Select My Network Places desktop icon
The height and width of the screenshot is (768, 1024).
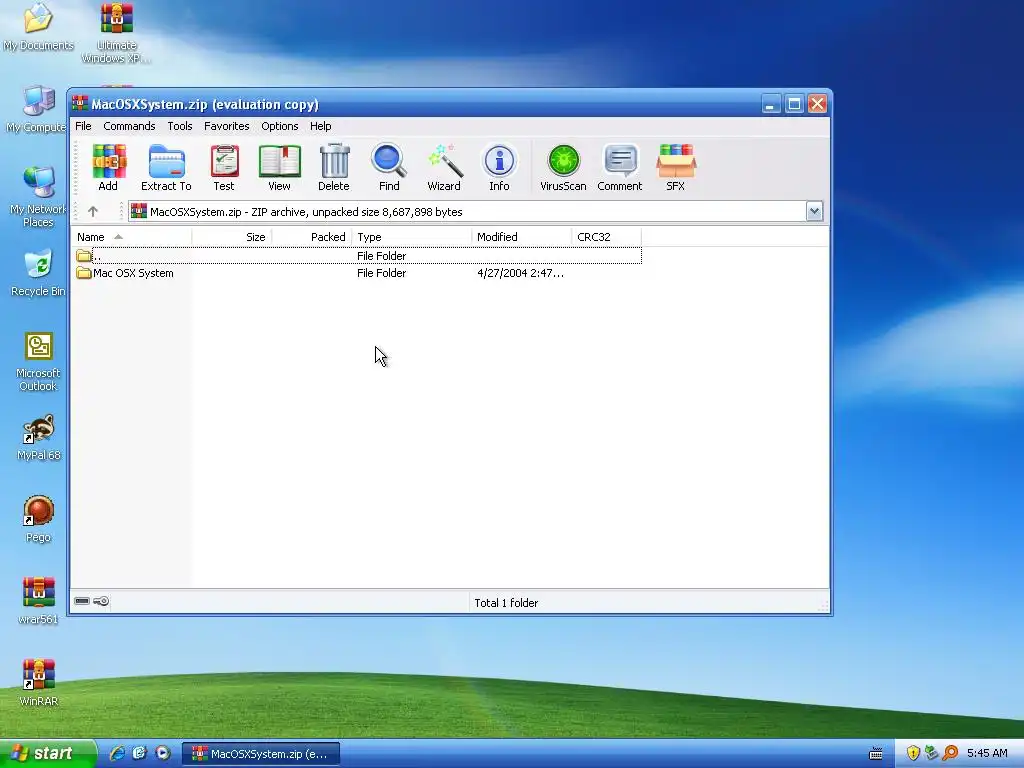[38, 197]
